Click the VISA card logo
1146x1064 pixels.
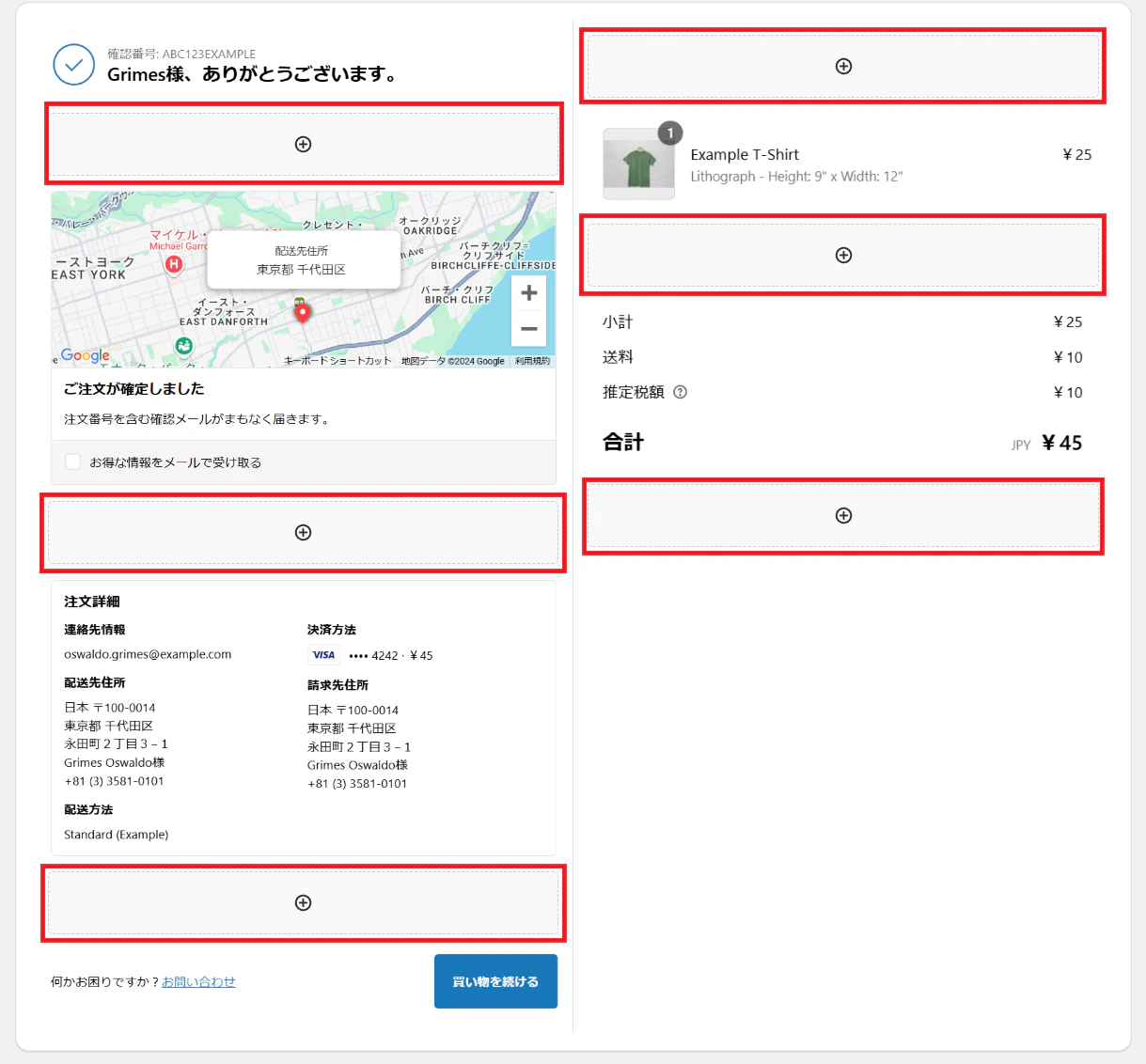point(323,655)
